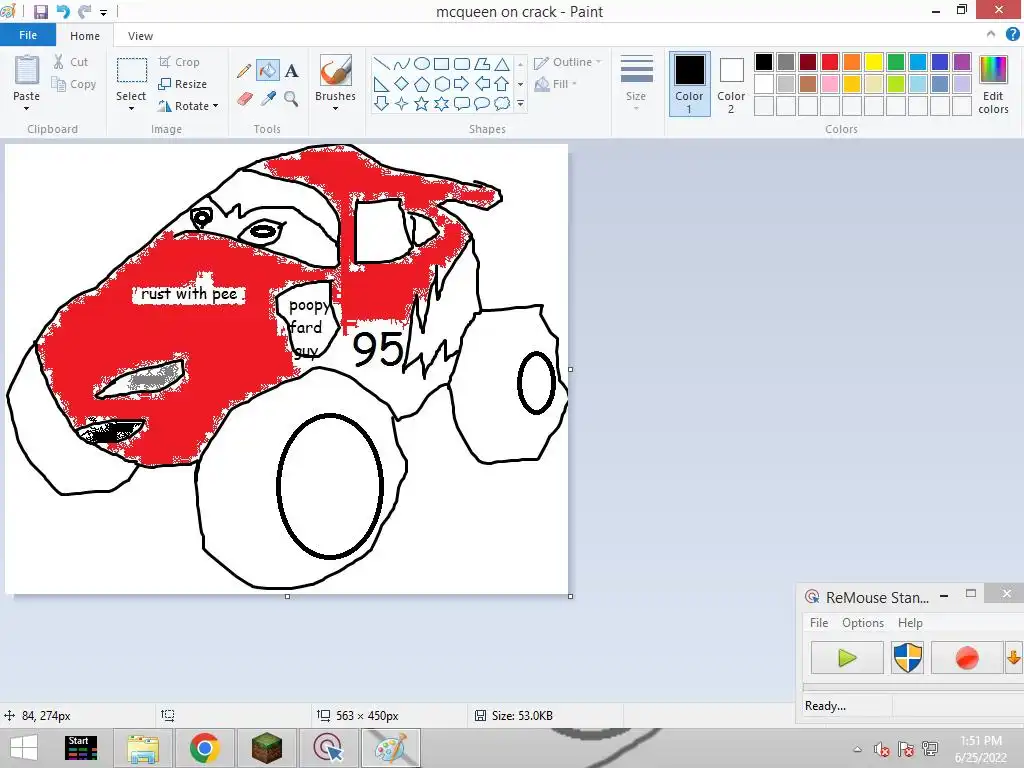Activate Color 2 background selector
1024x768 pixels.
[x=731, y=84]
